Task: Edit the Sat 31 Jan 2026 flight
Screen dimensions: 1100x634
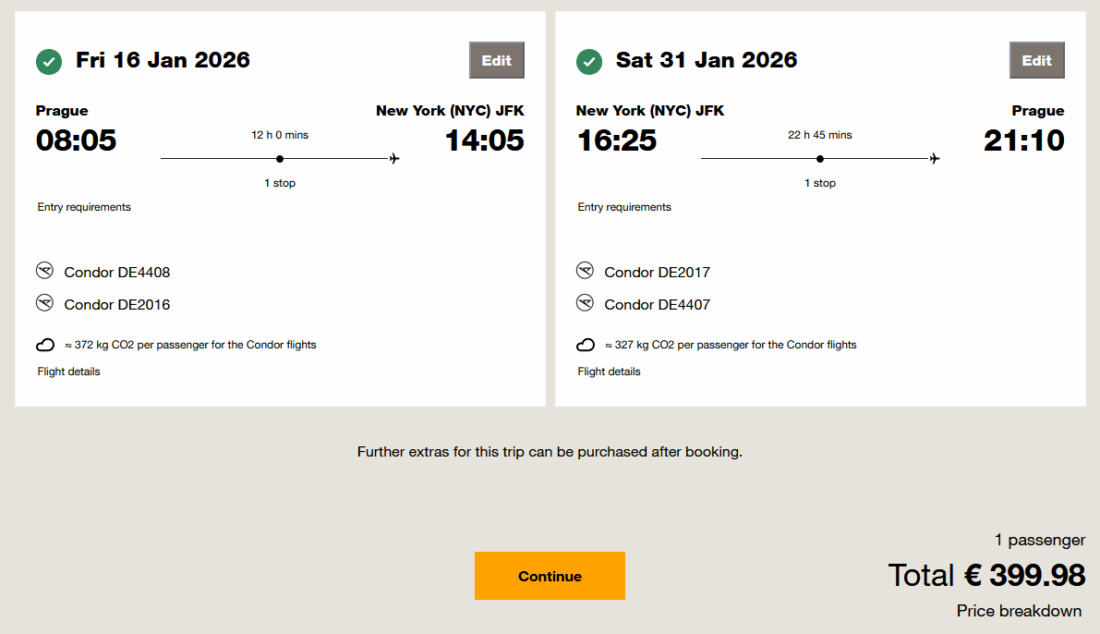Action: (1037, 60)
